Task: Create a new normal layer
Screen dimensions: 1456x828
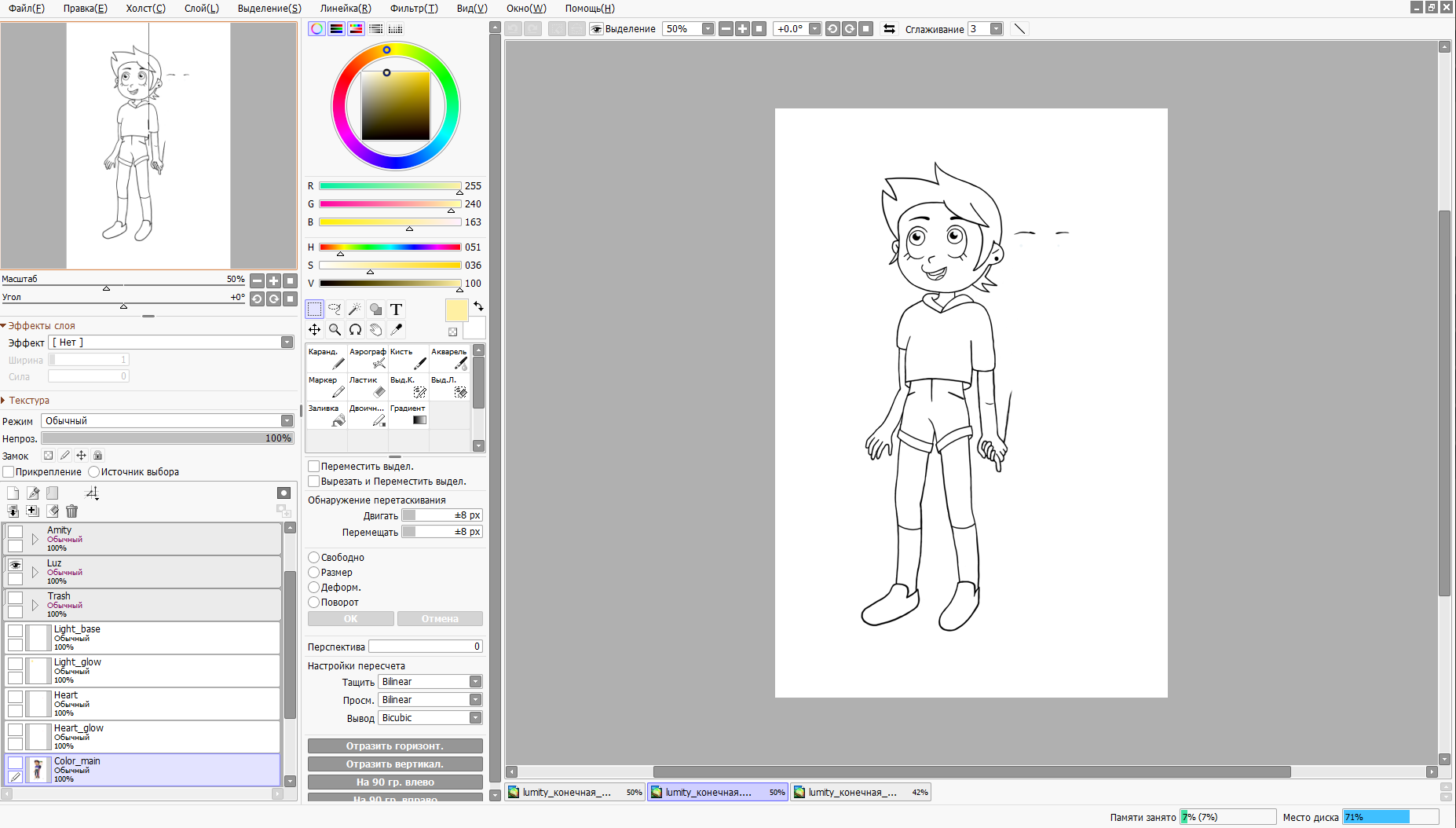Action: pyautogui.click(x=13, y=493)
